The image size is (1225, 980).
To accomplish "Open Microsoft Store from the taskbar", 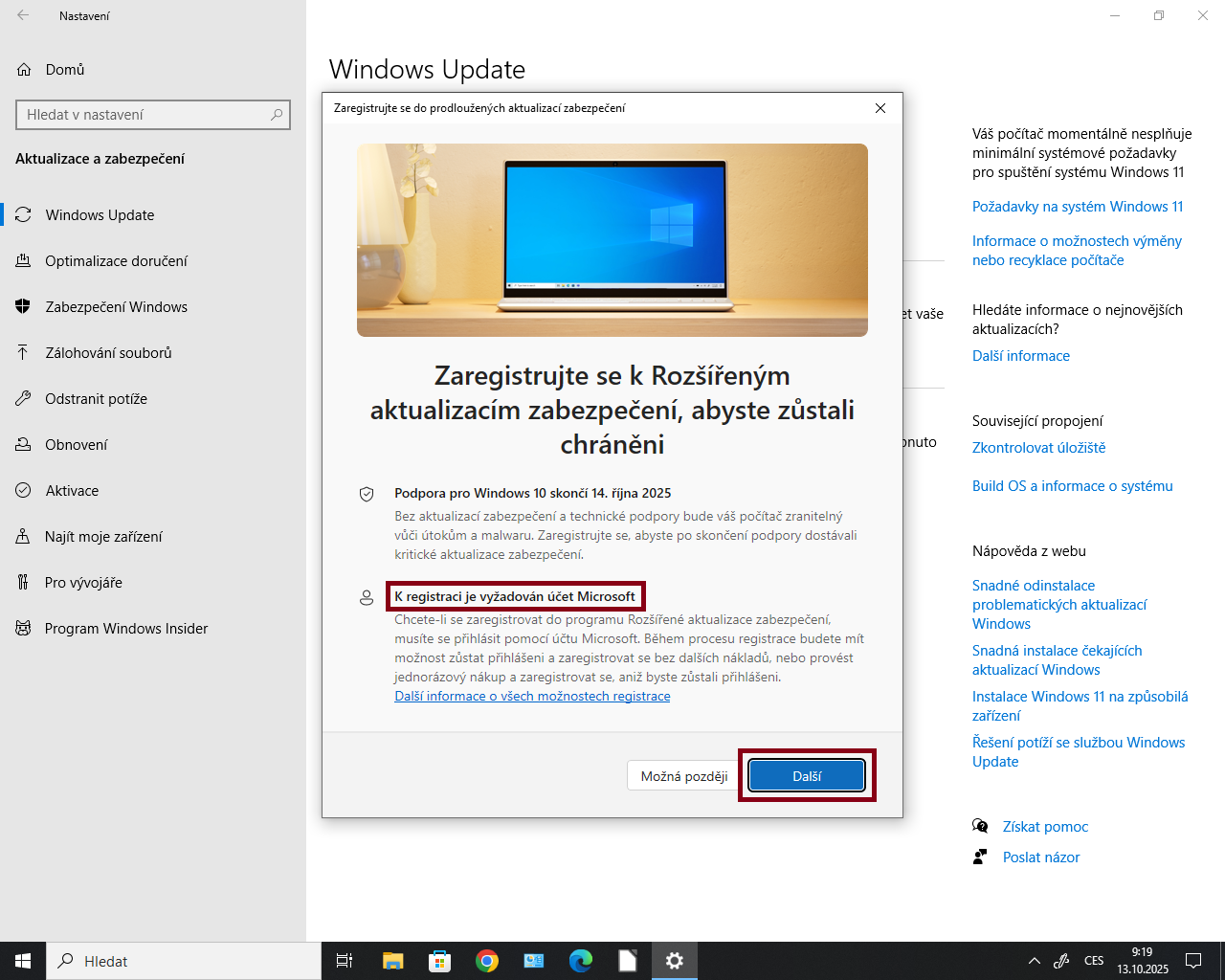I will pyautogui.click(x=439, y=961).
